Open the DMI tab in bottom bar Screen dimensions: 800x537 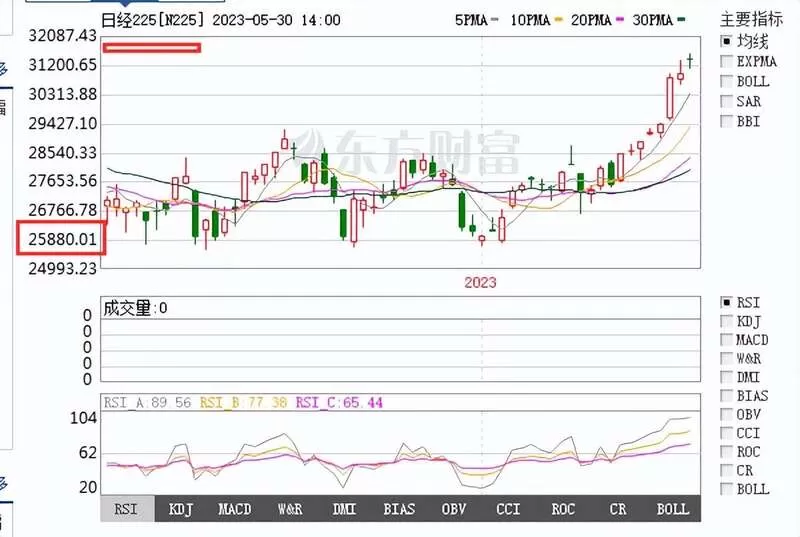pyautogui.click(x=344, y=509)
